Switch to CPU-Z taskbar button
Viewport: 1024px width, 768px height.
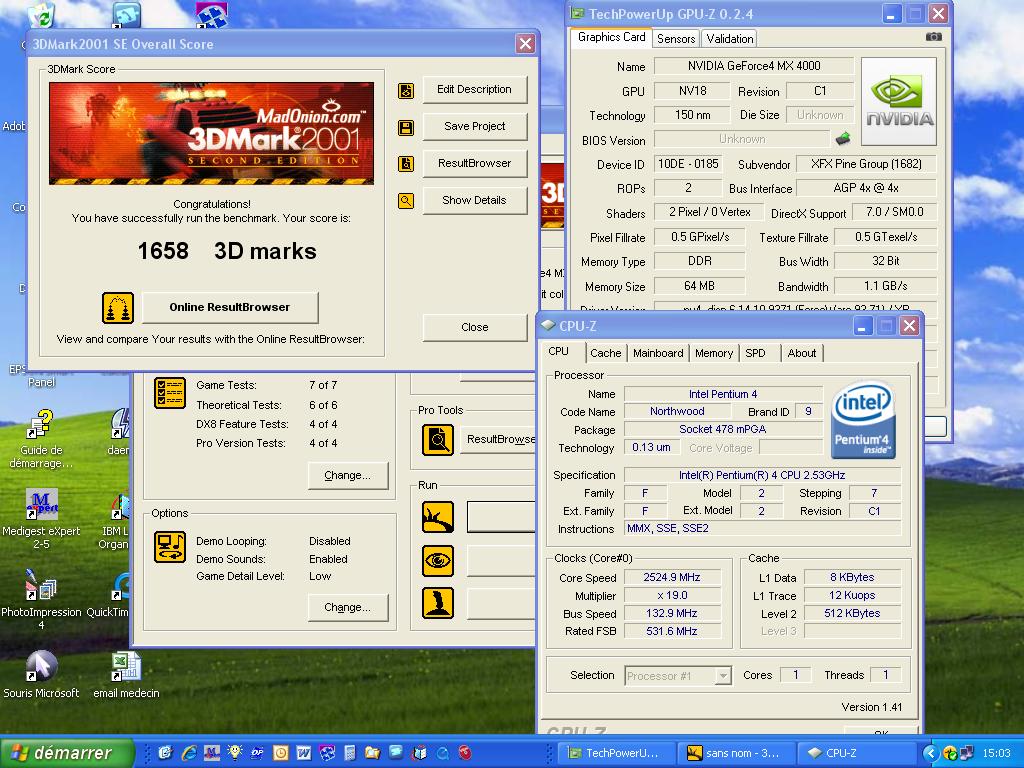click(857, 753)
